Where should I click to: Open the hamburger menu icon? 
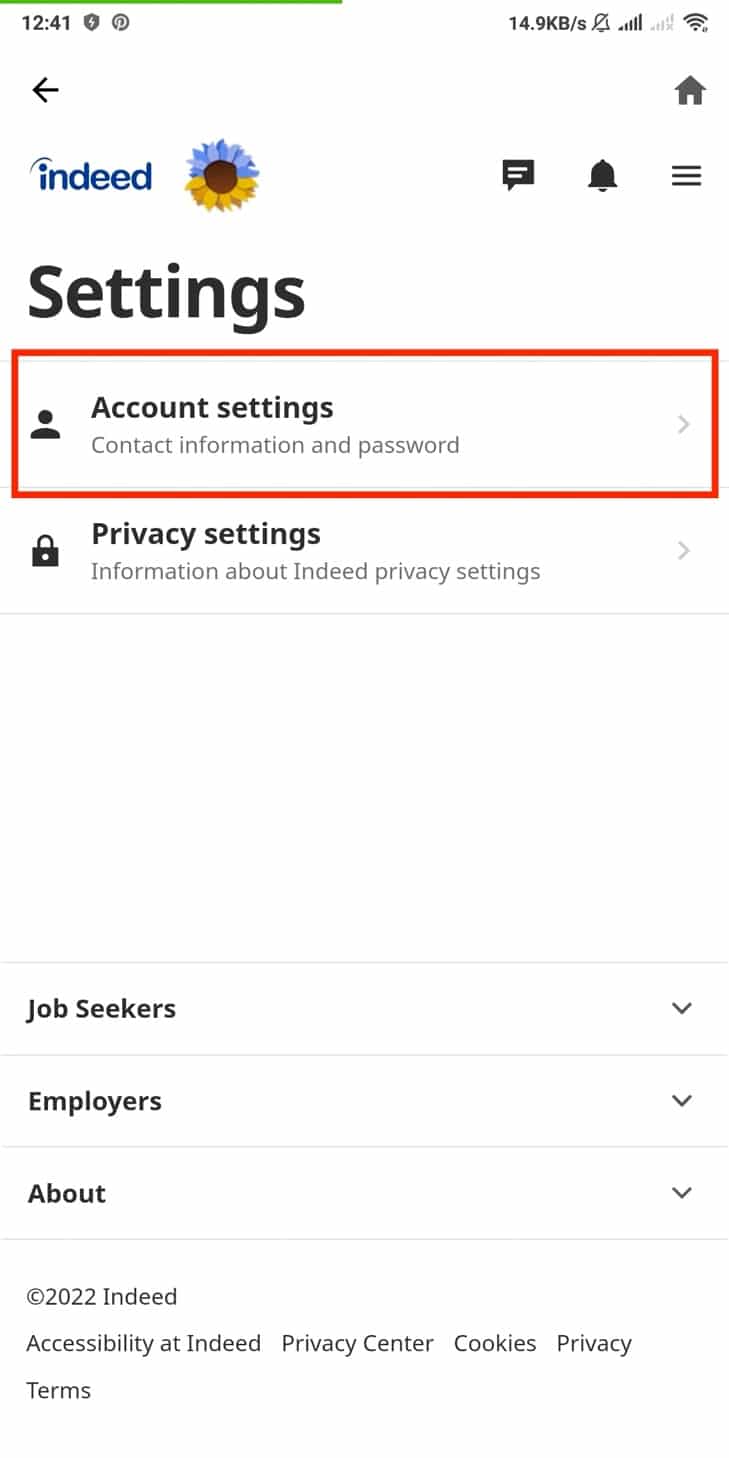point(687,175)
